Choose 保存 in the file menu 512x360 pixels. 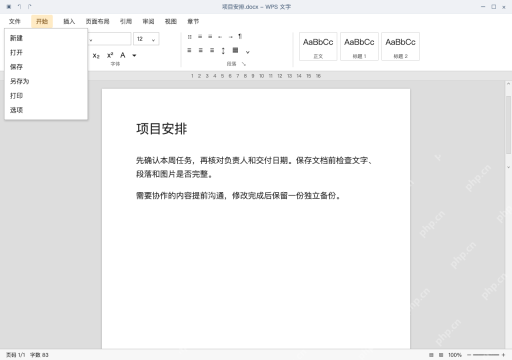click(x=46, y=67)
